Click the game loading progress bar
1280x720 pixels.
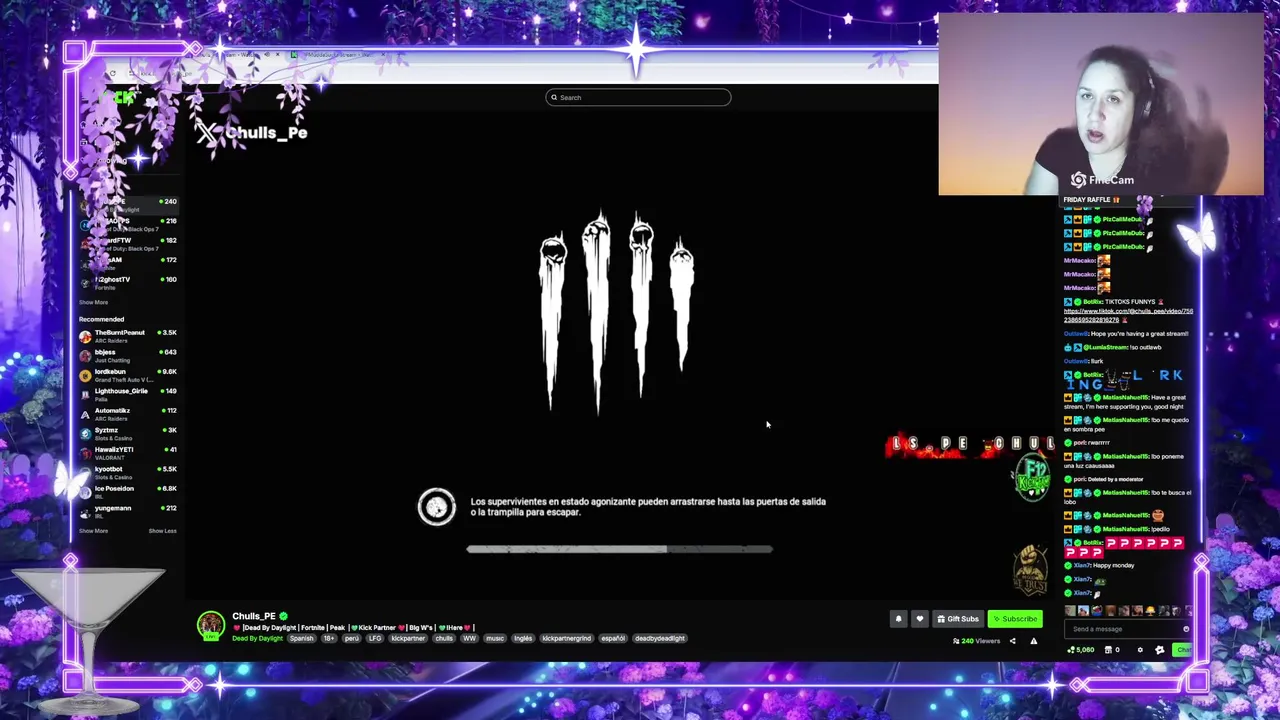tap(619, 549)
